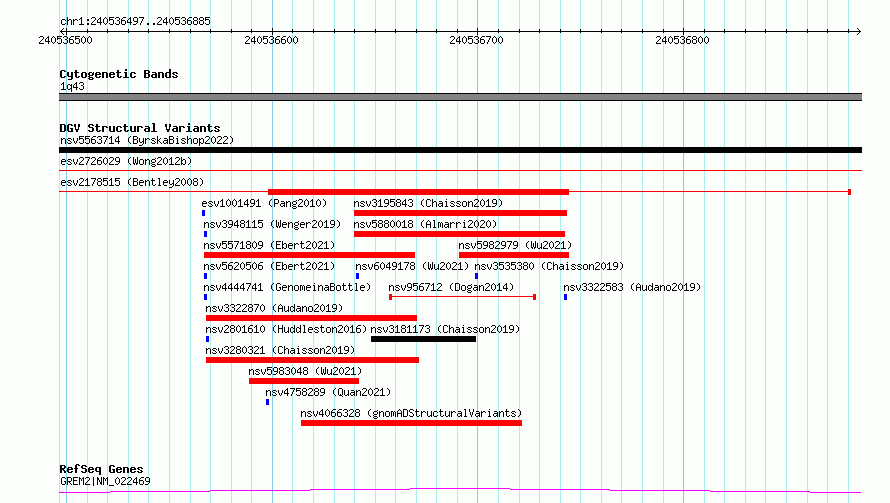Click the black nsv5563714 variant bar
This screenshot has height=503, width=890.
pos(460,150)
